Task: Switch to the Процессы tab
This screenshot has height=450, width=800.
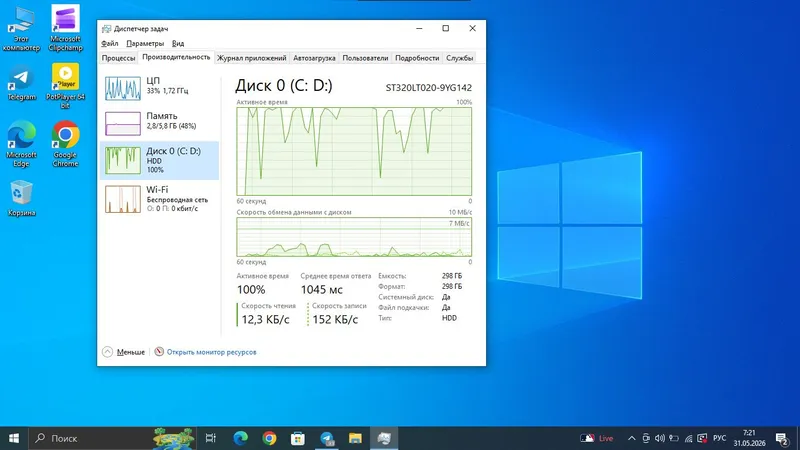Action: 118,58
